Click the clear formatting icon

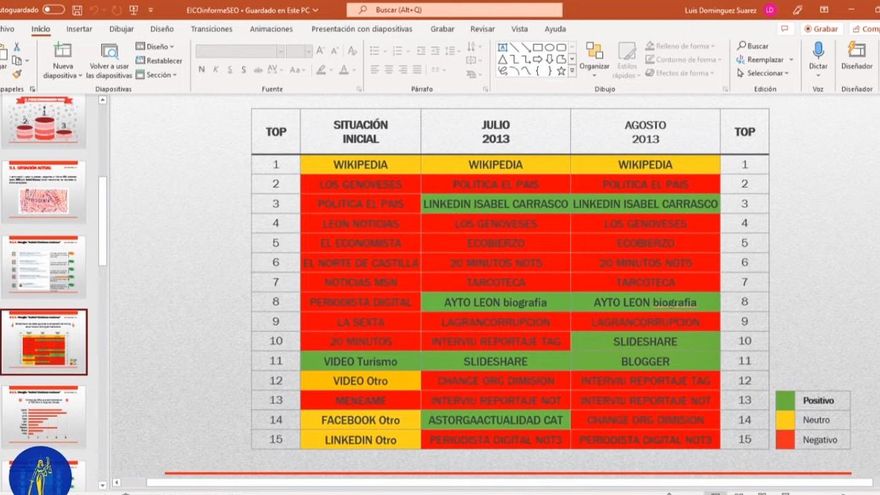[x=352, y=51]
